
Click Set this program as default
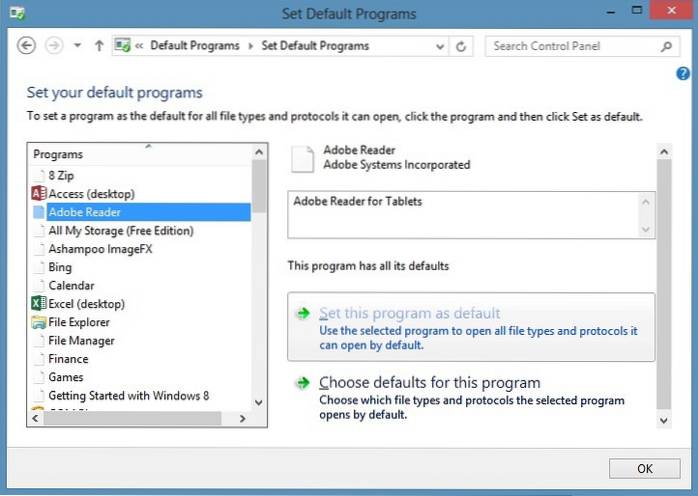[409, 313]
